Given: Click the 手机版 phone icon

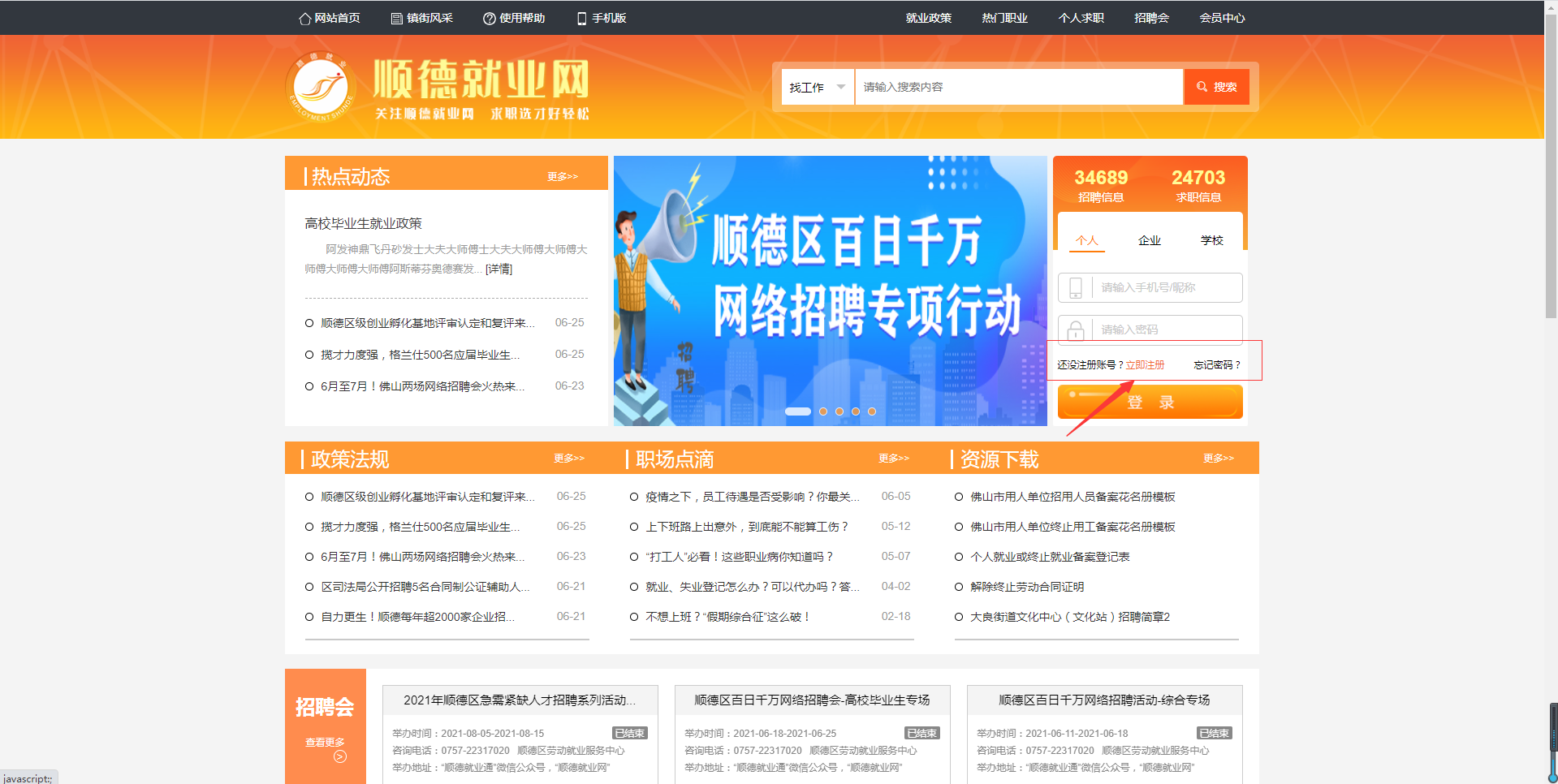Looking at the screenshot, I should pyautogui.click(x=581, y=19).
